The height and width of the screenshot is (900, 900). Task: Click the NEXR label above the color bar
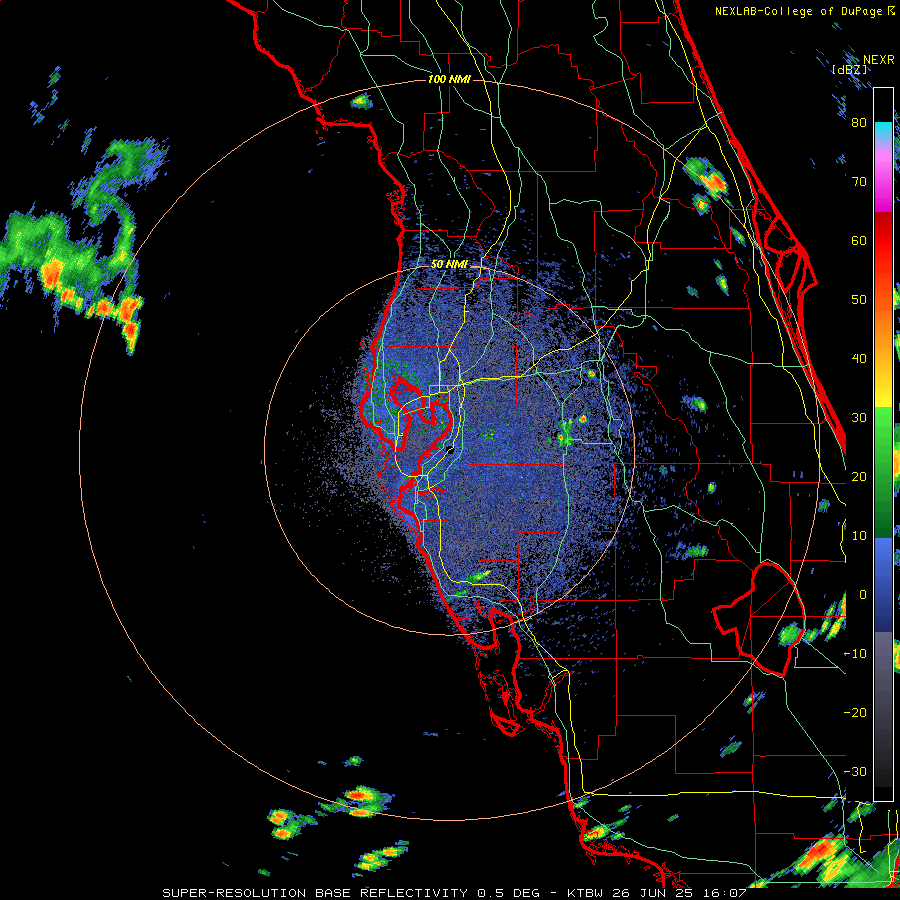click(878, 60)
